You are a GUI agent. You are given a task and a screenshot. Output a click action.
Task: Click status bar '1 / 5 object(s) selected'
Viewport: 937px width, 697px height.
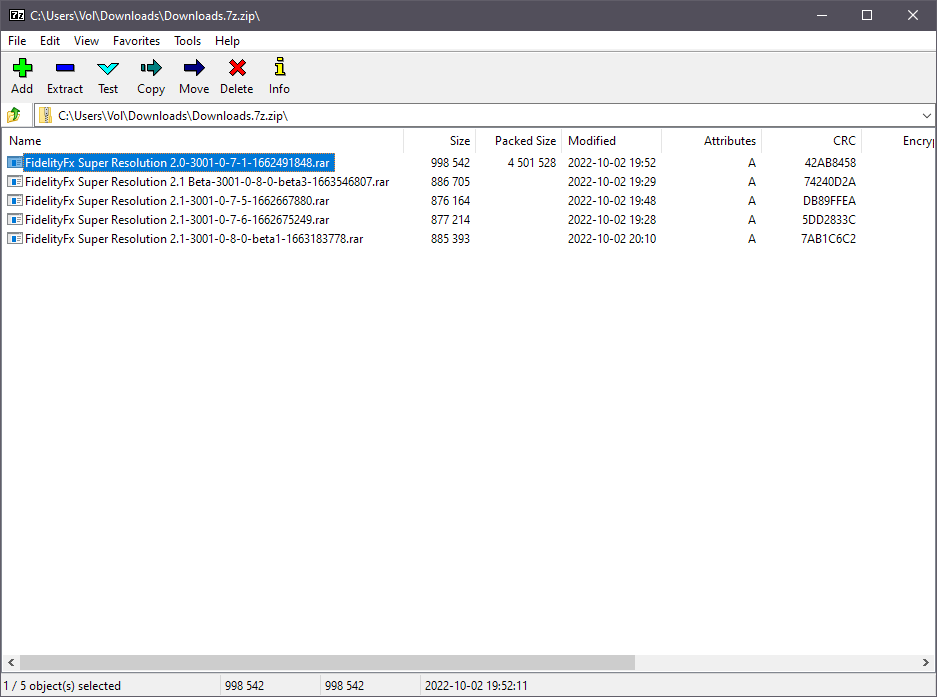pos(62,686)
